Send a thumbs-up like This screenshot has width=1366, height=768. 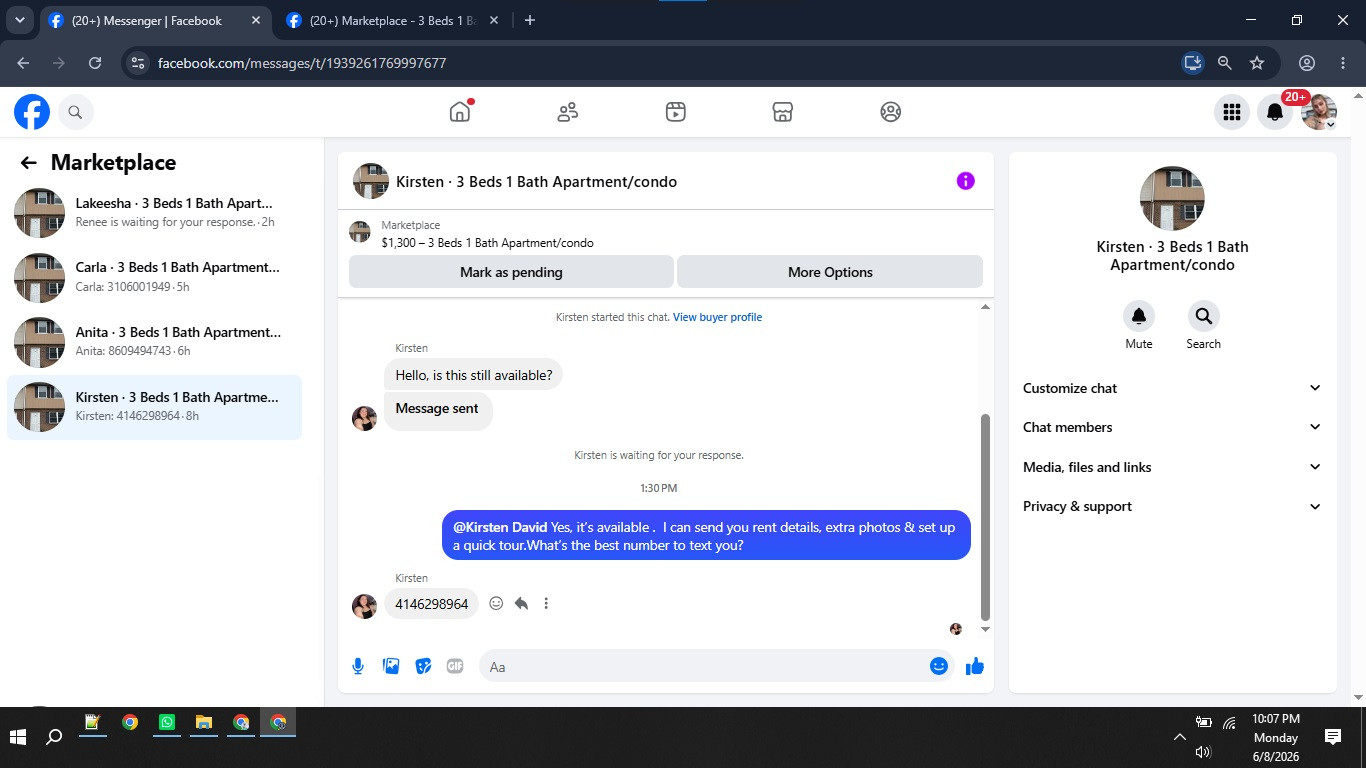pyautogui.click(x=975, y=666)
